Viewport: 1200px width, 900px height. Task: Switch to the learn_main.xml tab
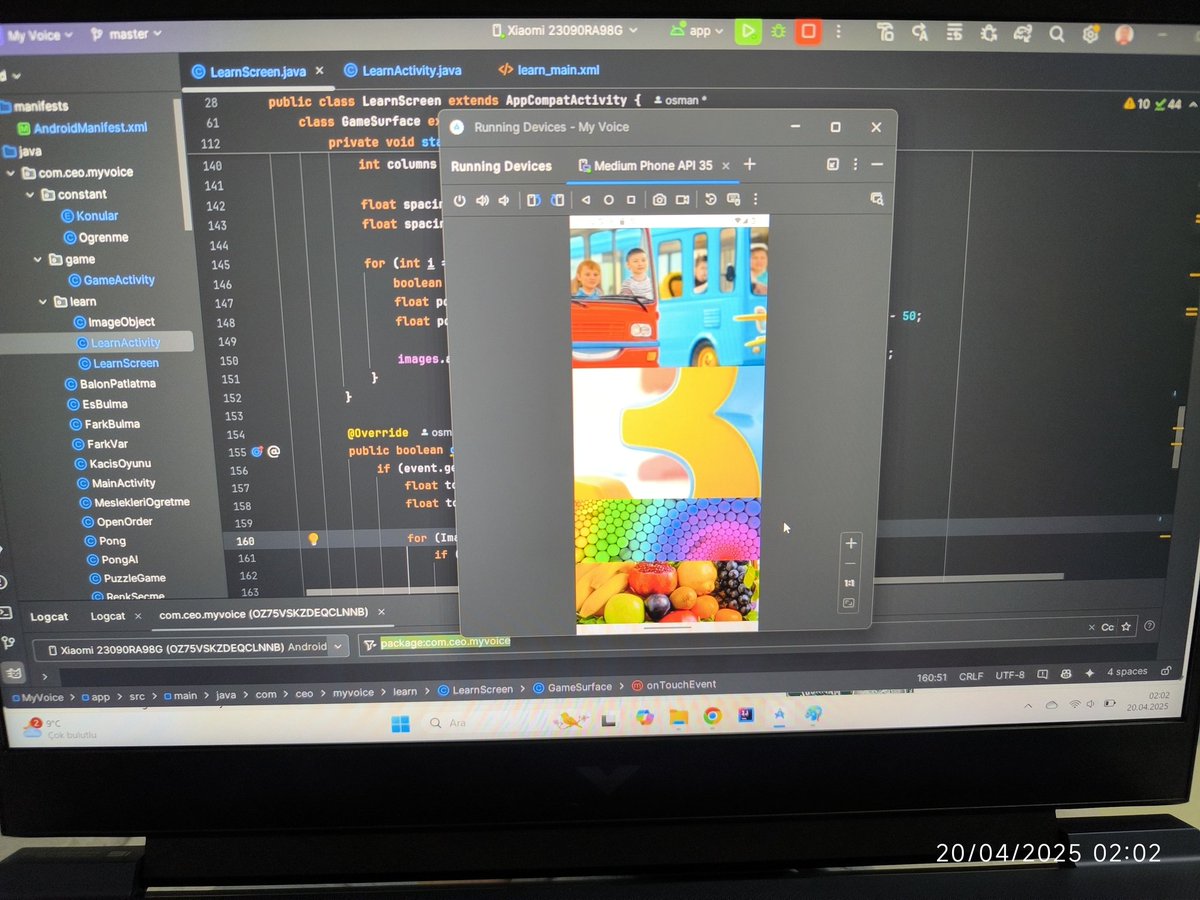[549, 71]
